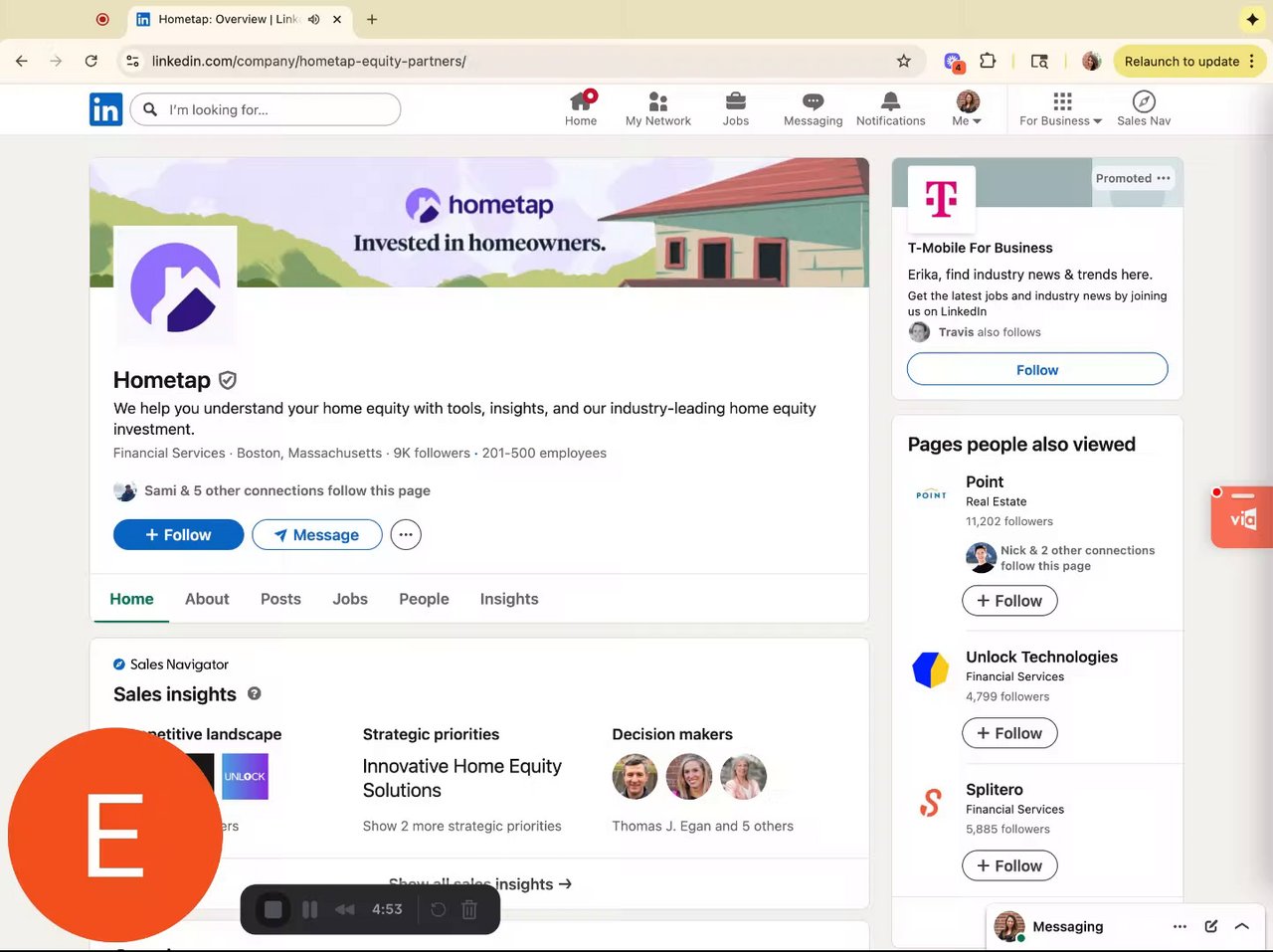Restart the recording

pos(438,909)
